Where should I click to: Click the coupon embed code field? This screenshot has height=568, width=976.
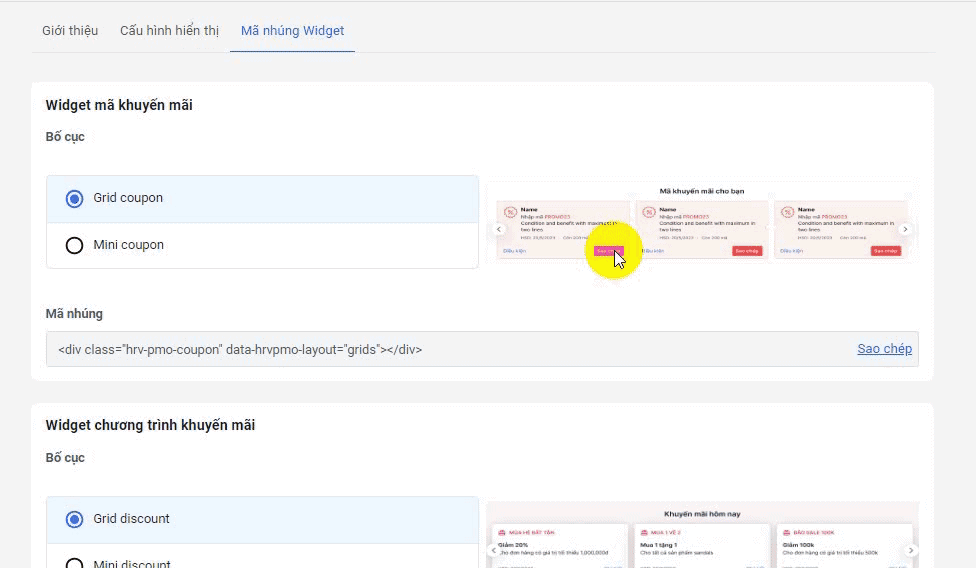click(x=482, y=349)
